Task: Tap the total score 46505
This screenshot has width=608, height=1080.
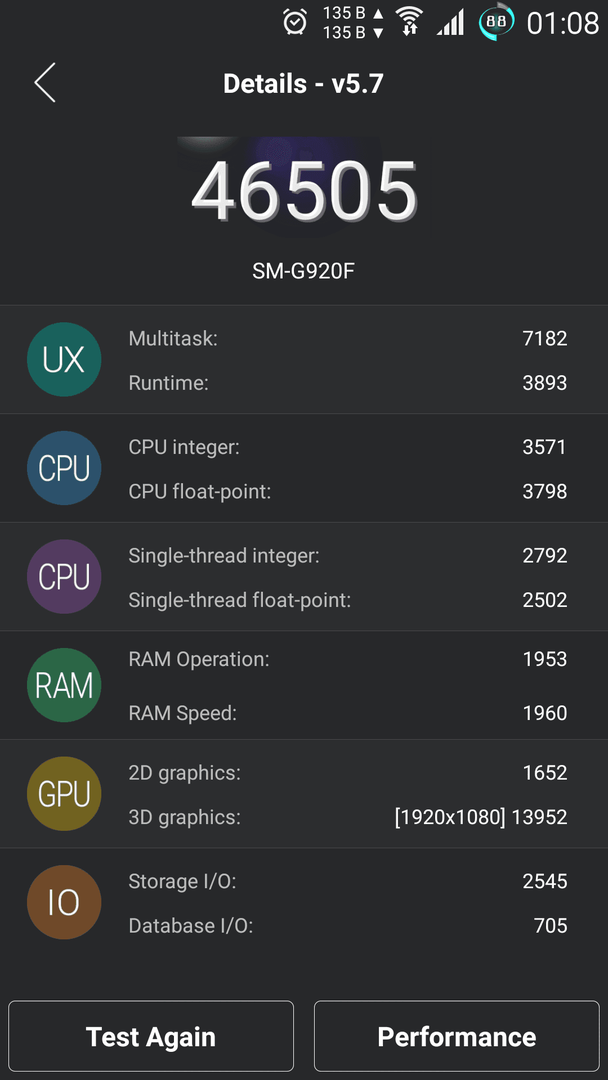Action: pos(304,191)
